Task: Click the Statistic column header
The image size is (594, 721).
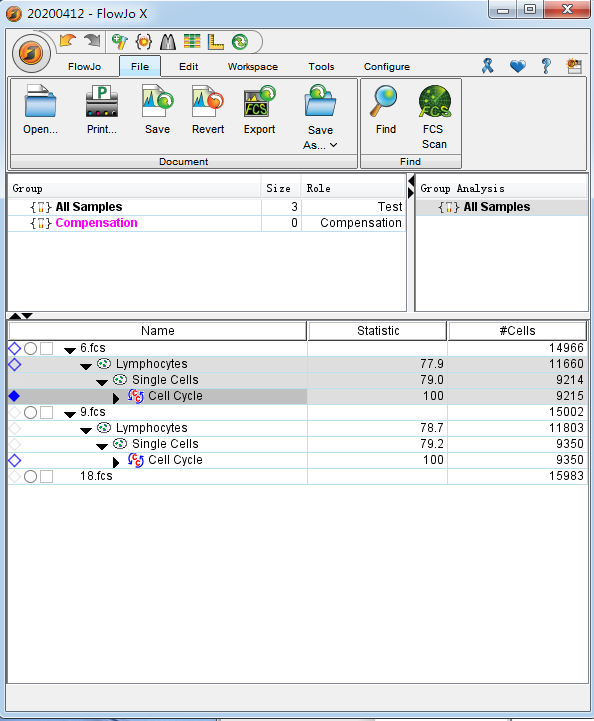Action: 378,331
